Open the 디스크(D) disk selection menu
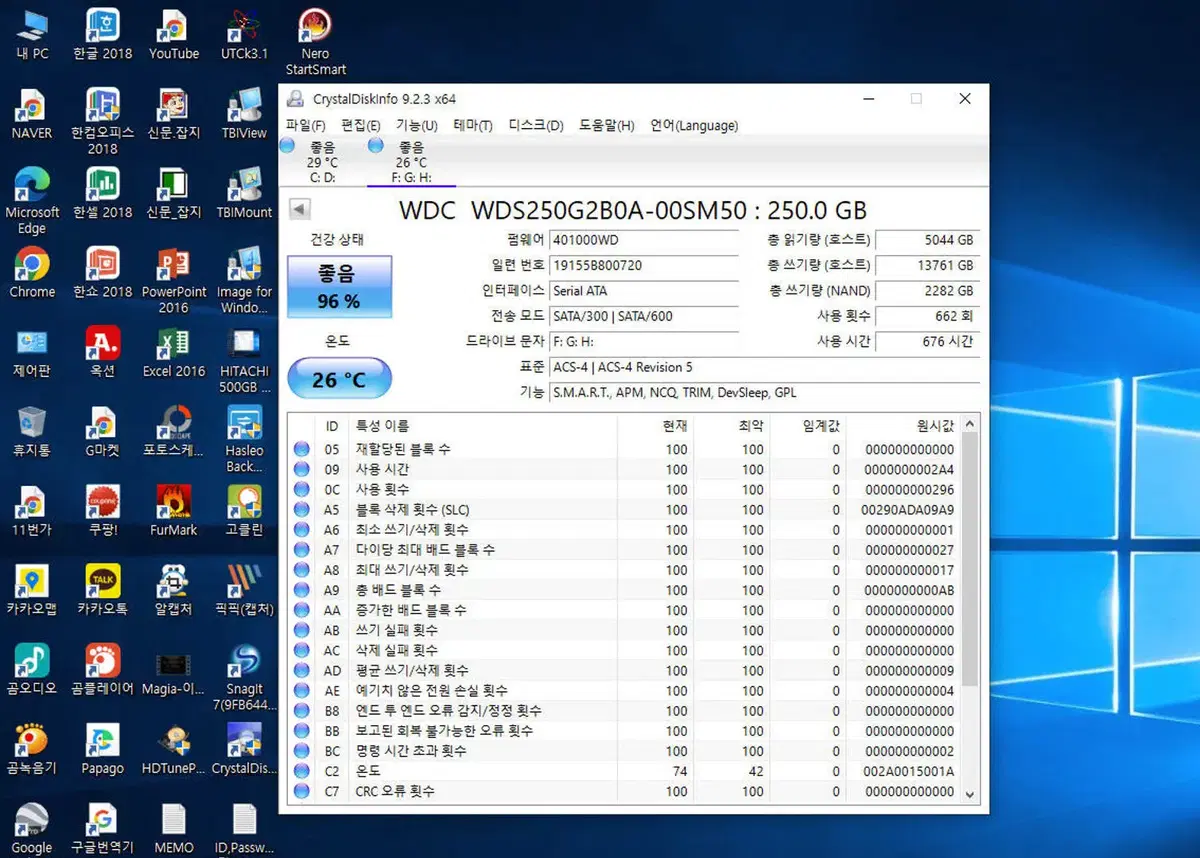This screenshot has width=1200, height=858. click(536, 125)
